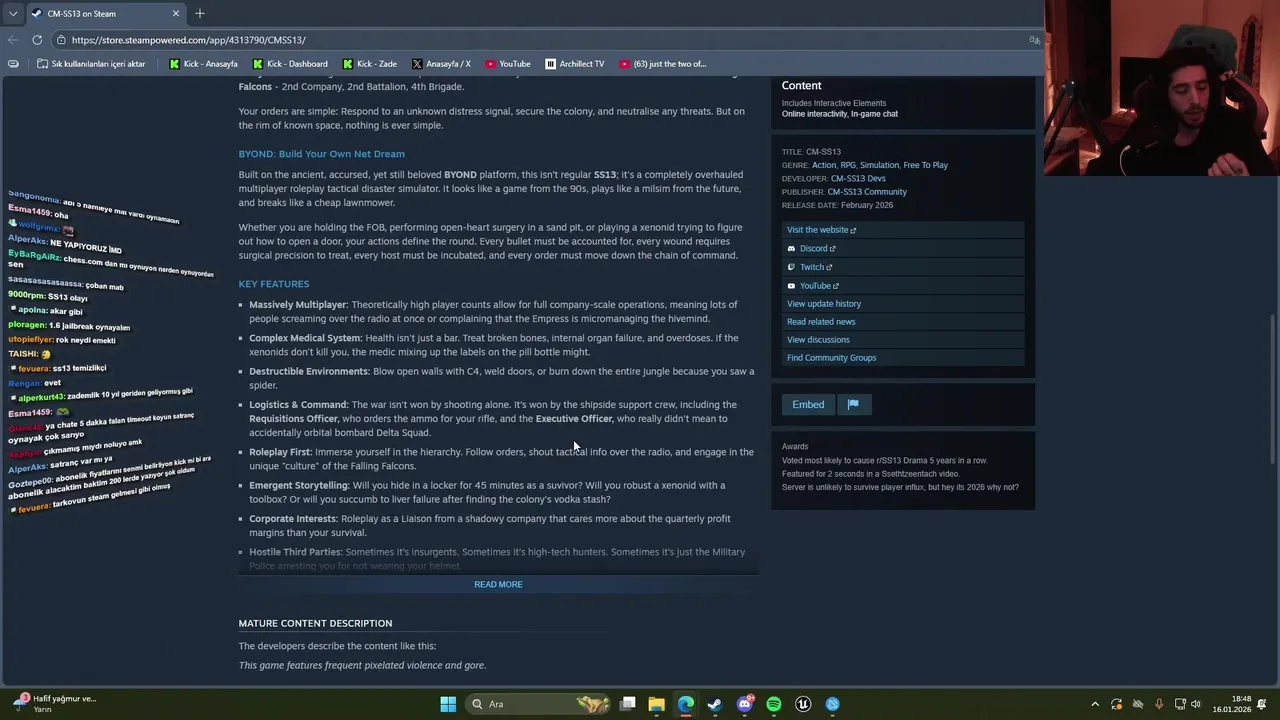Viewport: 1280px width, 720px height.
Task: Open Discord from the taskbar
Action: click(744, 704)
